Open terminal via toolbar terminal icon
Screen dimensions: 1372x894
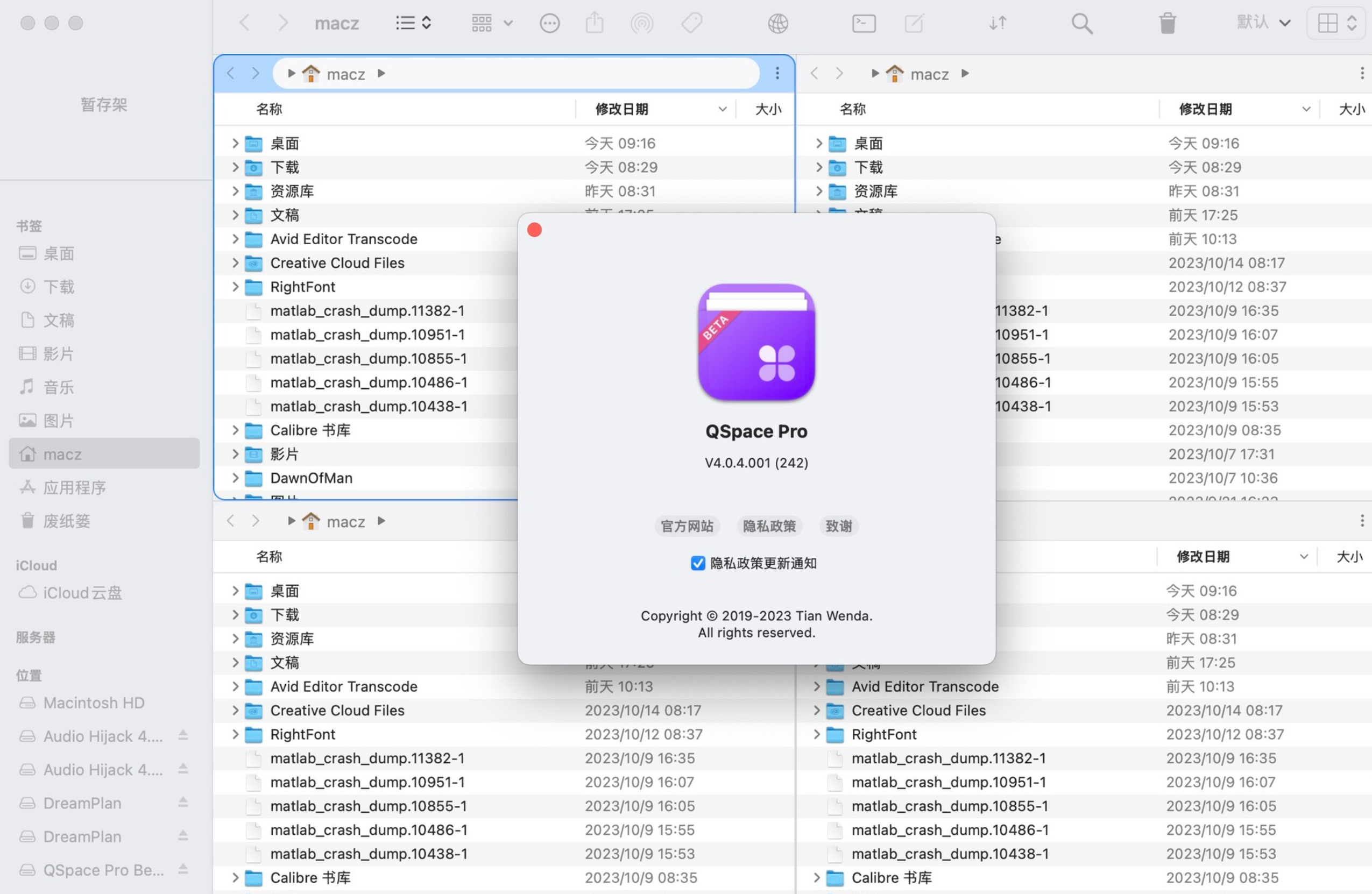point(864,23)
